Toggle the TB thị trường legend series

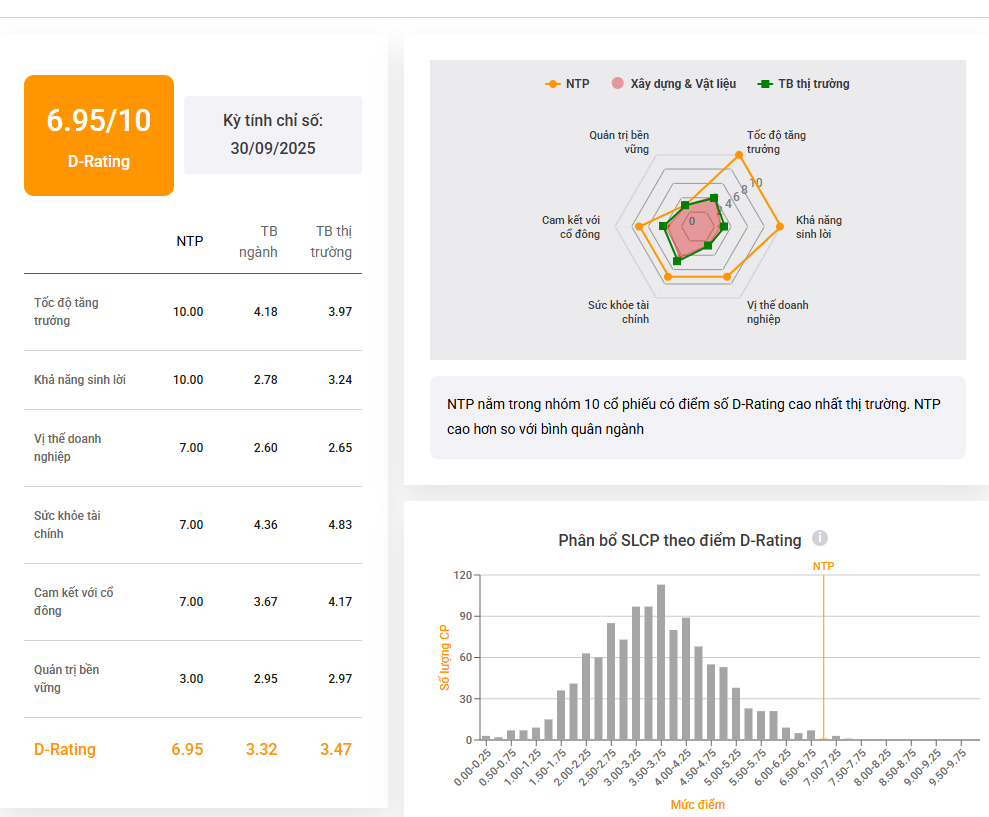805,84
